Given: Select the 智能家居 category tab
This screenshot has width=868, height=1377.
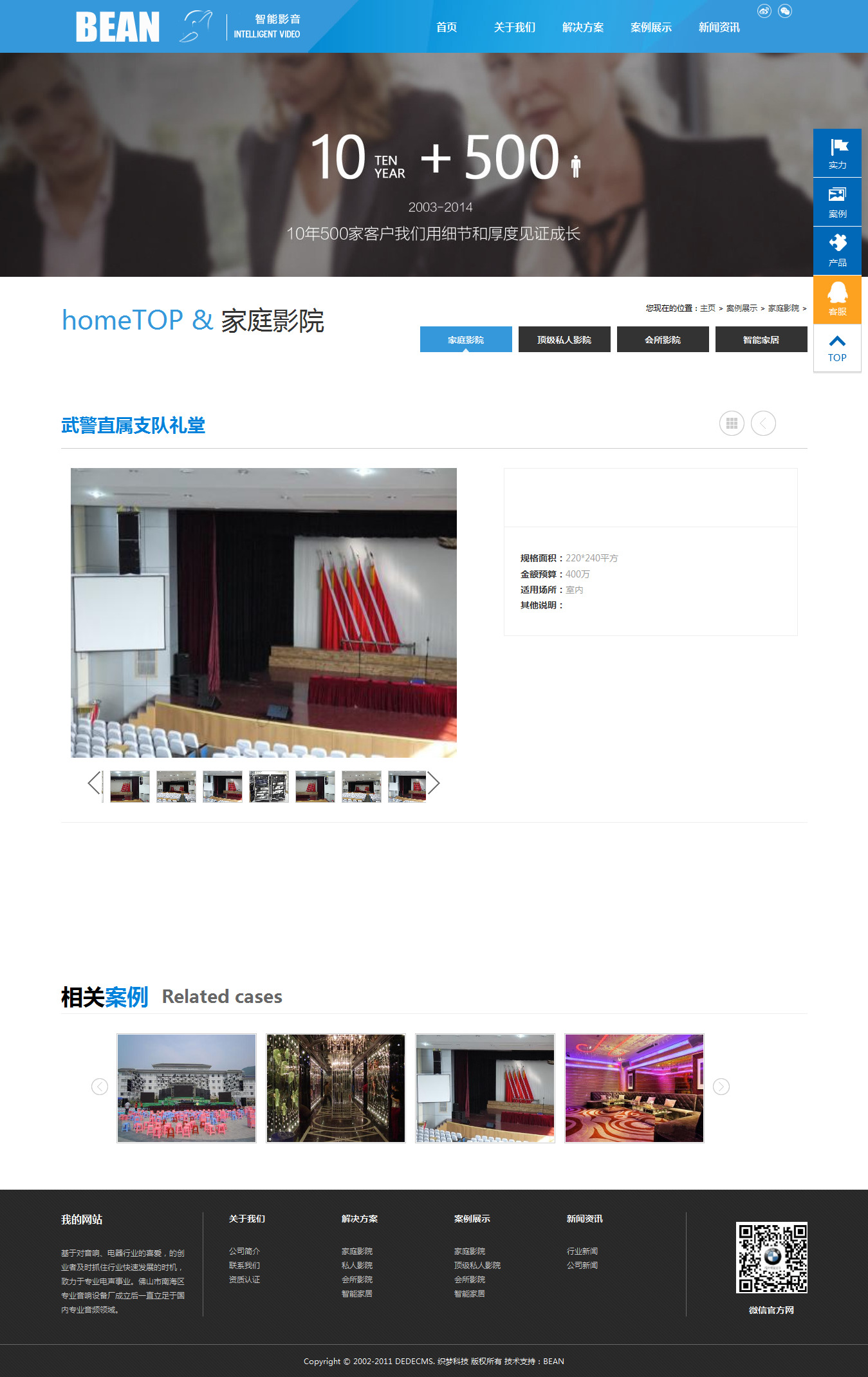Looking at the screenshot, I should point(761,339).
